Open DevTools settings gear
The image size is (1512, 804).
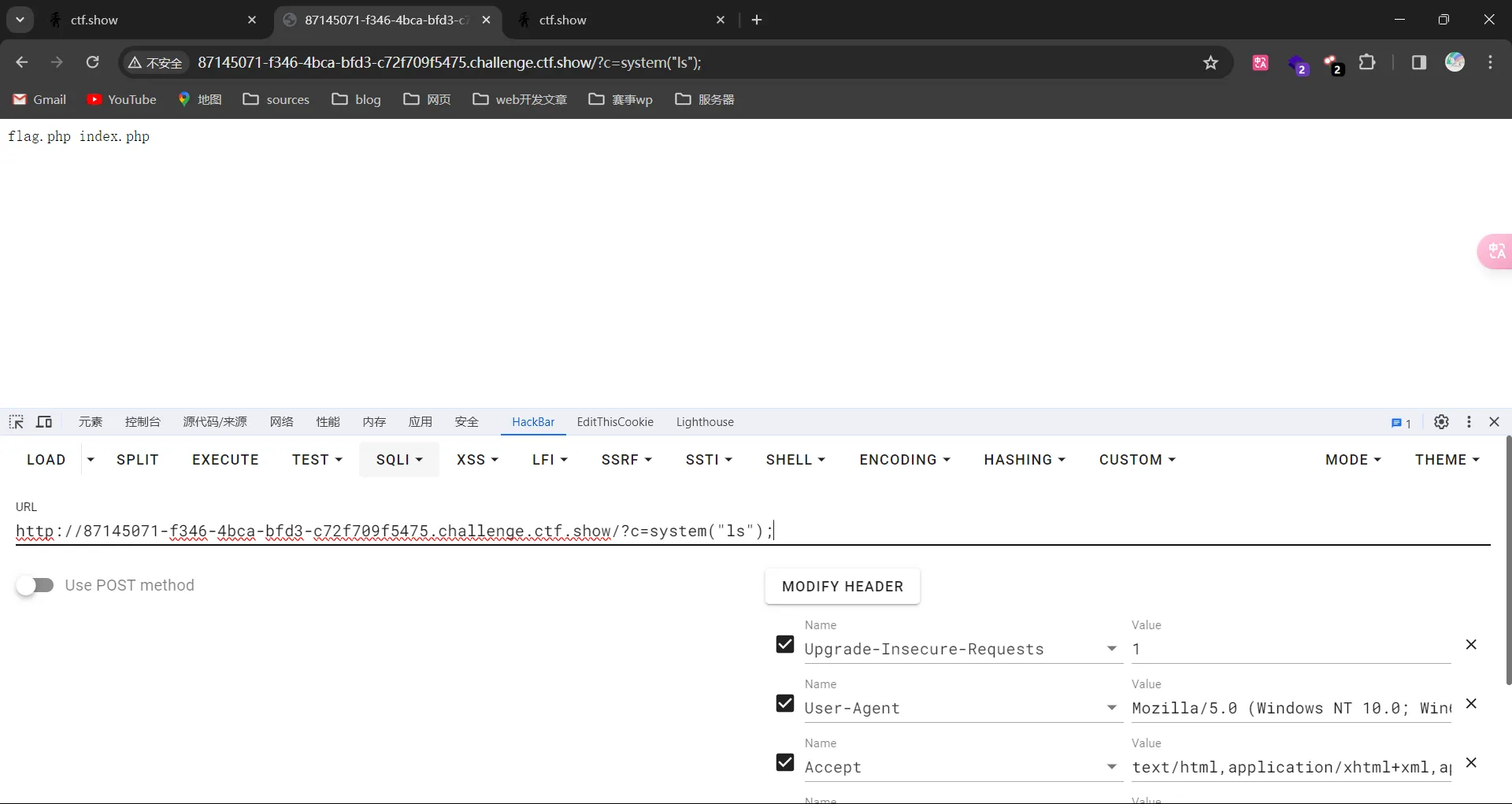coord(1441,422)
